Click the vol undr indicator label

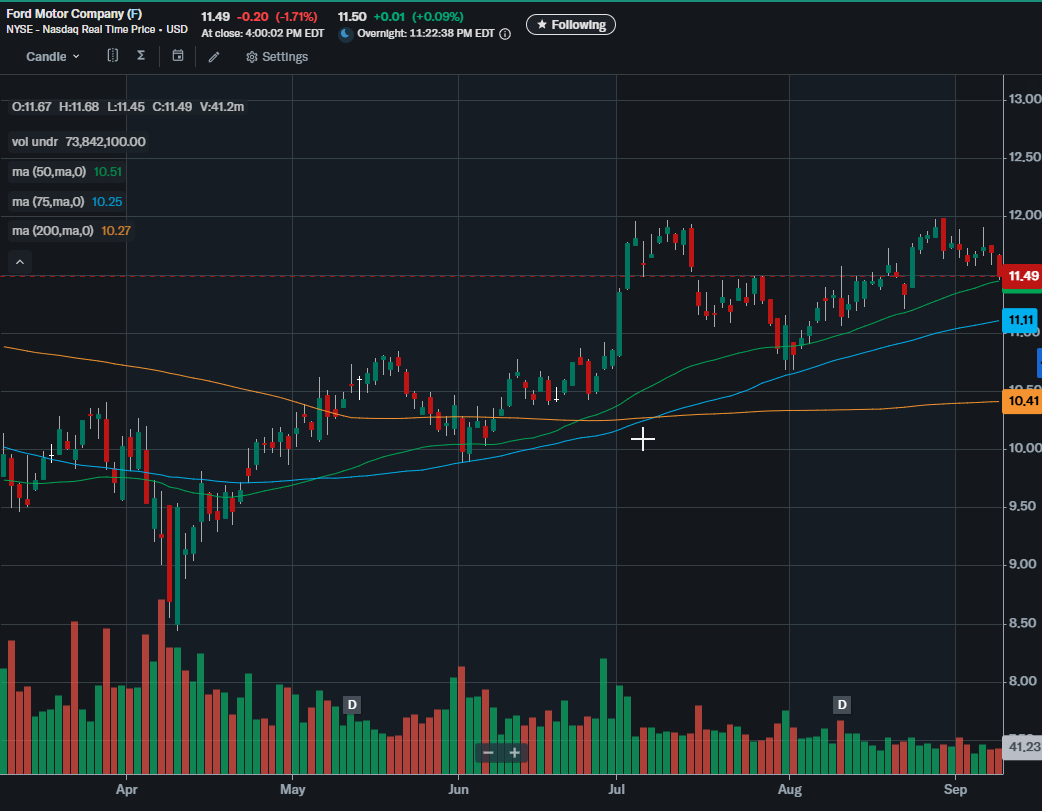(35, 142)
